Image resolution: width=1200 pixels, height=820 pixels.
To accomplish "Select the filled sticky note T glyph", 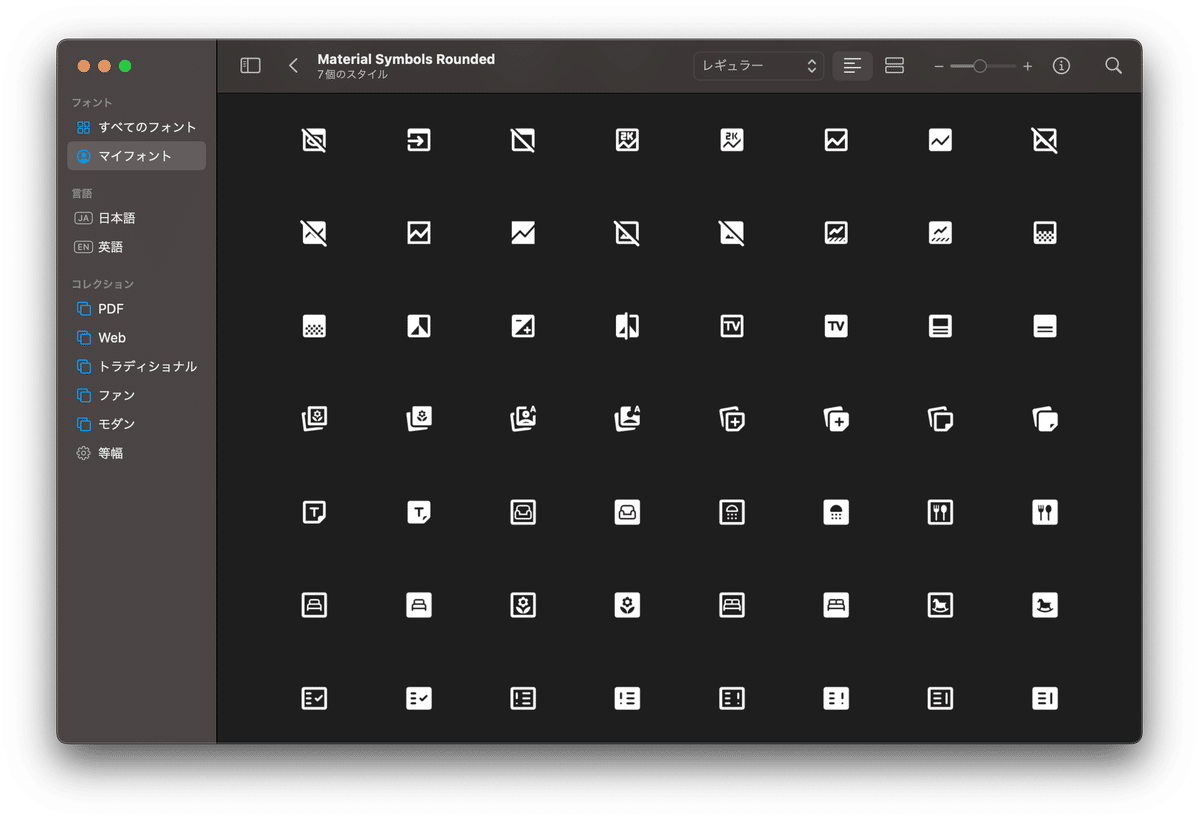I will pyautogui.click(x=419, y=512).
